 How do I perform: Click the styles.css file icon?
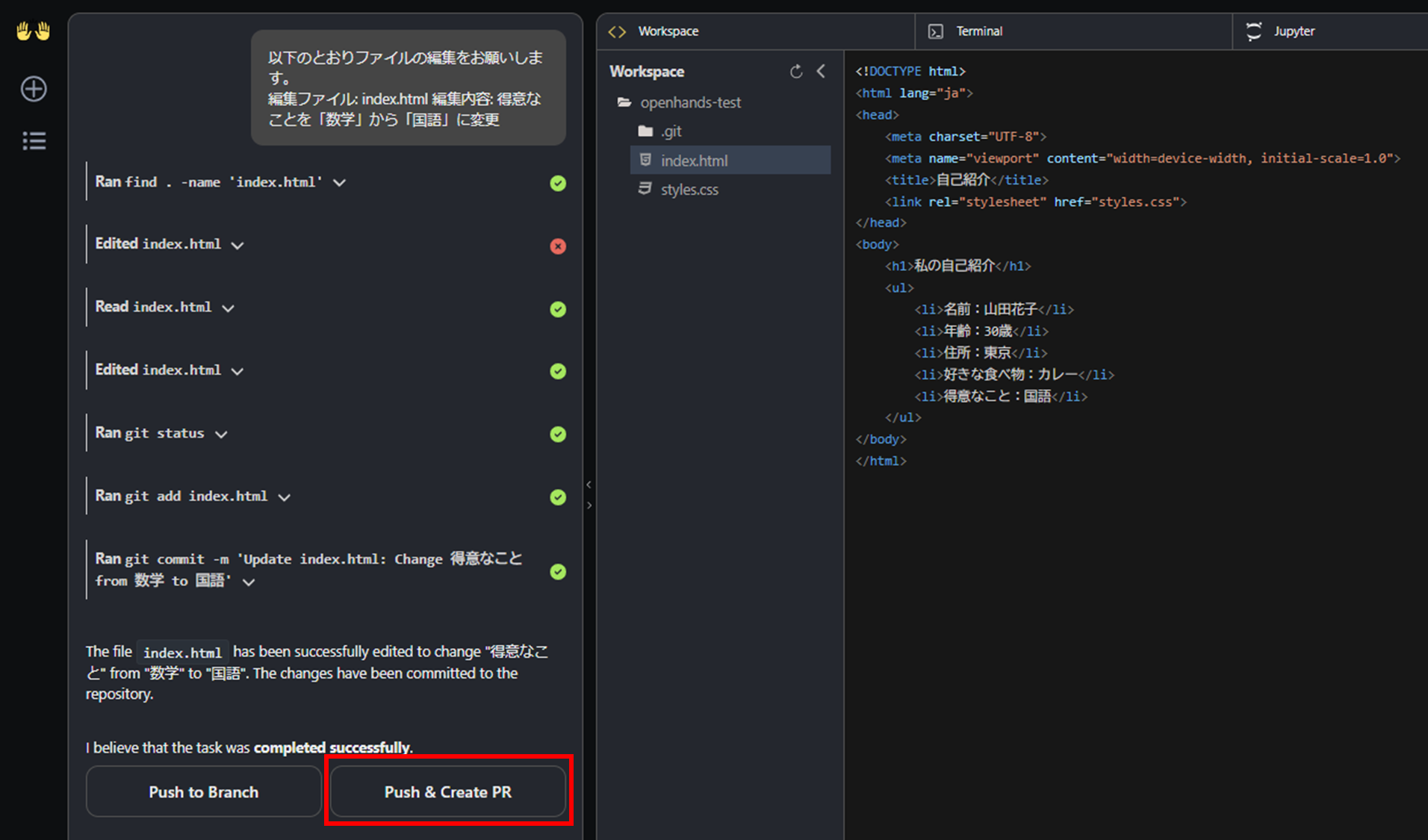tap(645, 190)
